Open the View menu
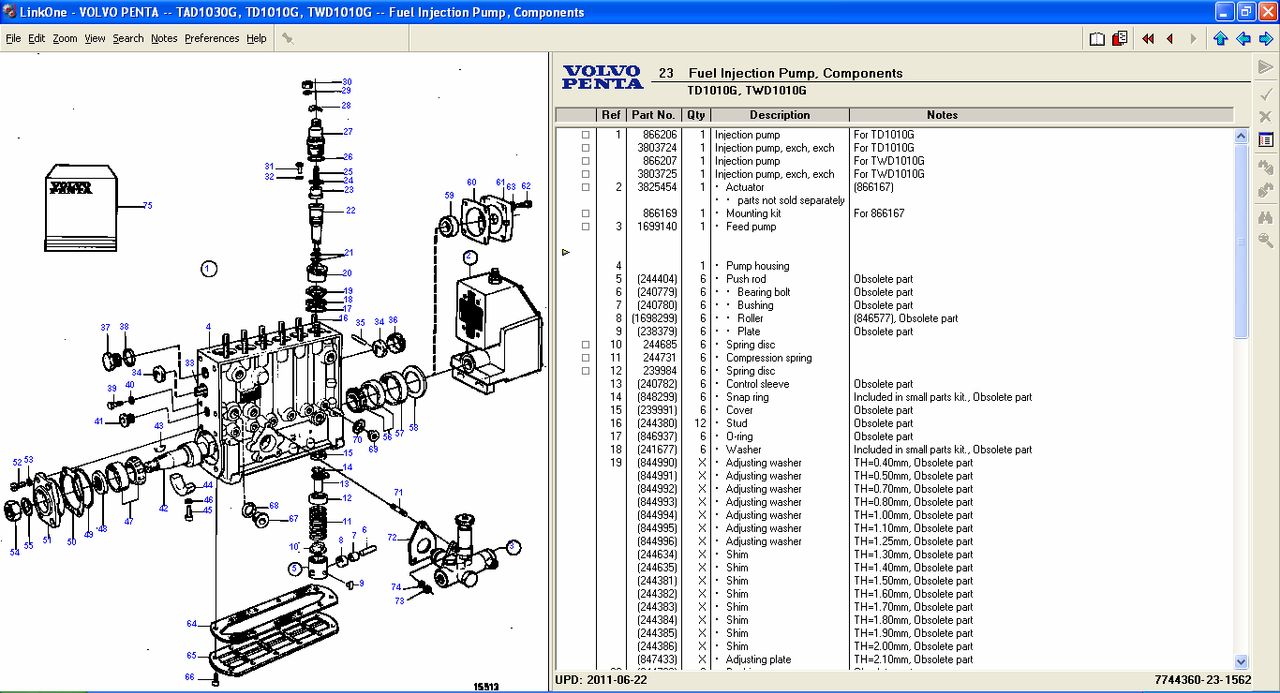The image size is (1280, 693). point(95,38)
